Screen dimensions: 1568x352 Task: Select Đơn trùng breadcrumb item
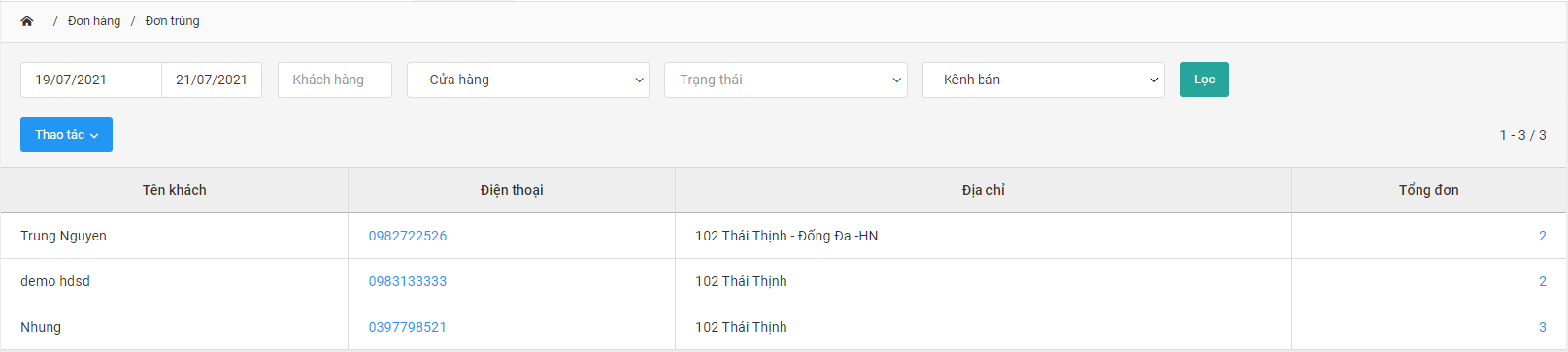point(173,21)
